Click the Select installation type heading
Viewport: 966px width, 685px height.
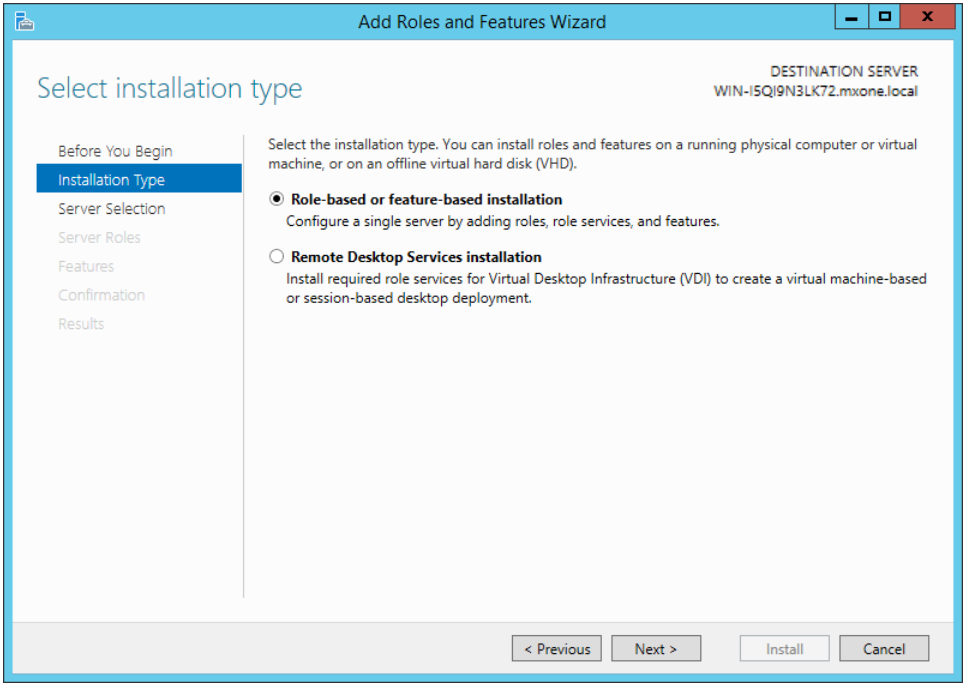(x=169, y=89)
